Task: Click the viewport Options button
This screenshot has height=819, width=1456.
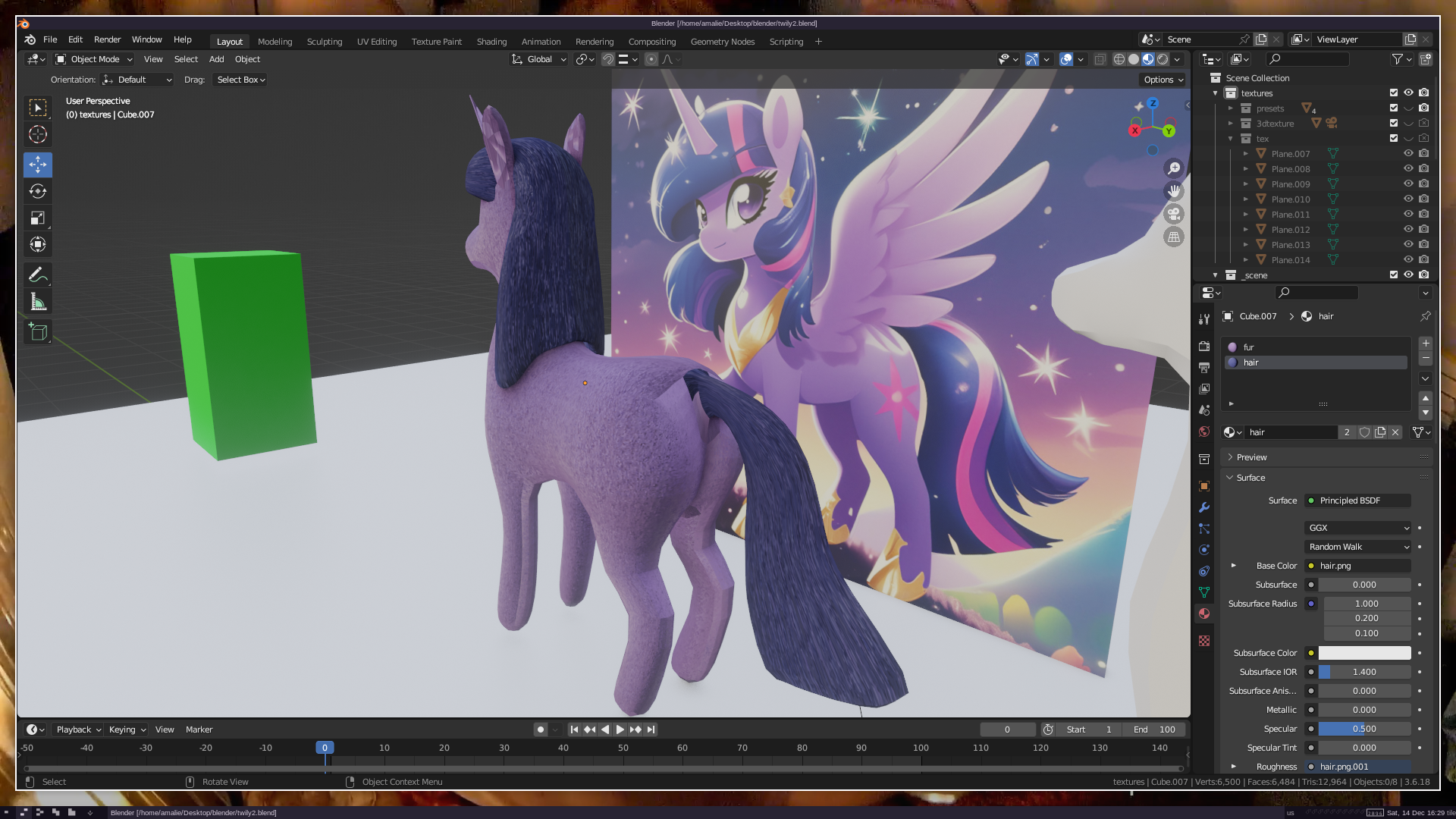Action: coord(1163,80)
